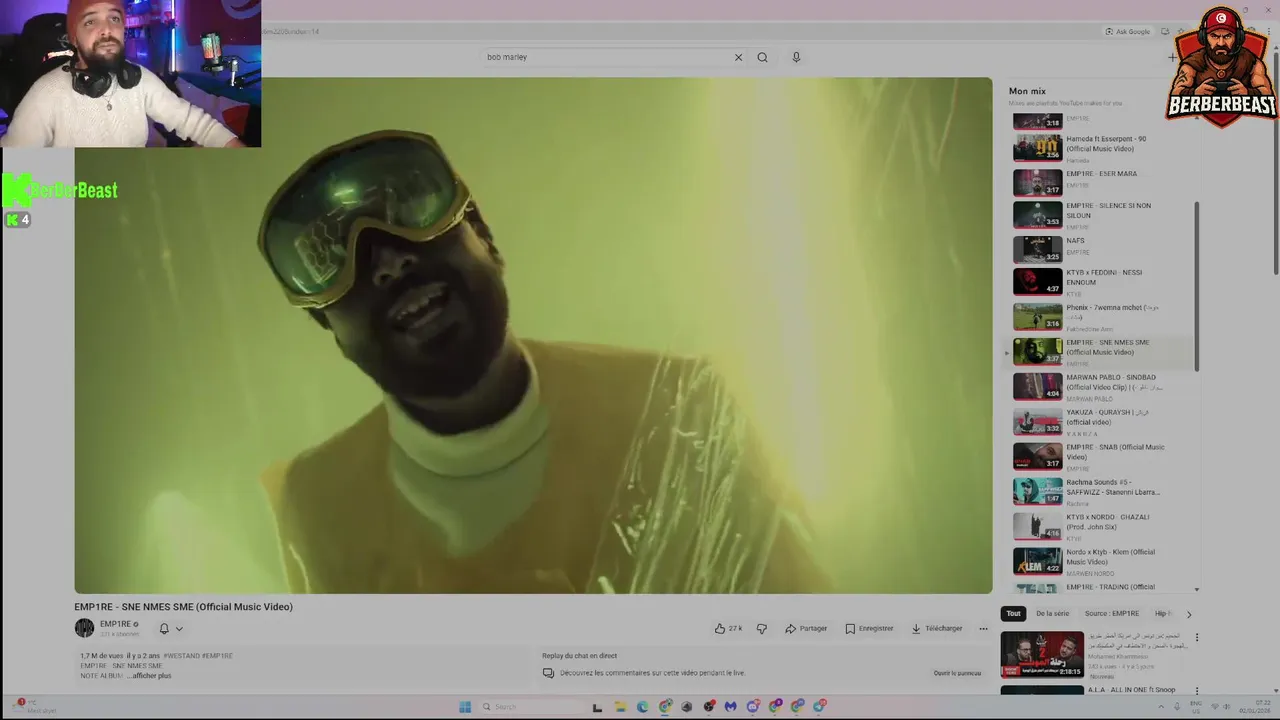Click the video title 'EMP1RE - SNE NMES SME'

(183, 607)
